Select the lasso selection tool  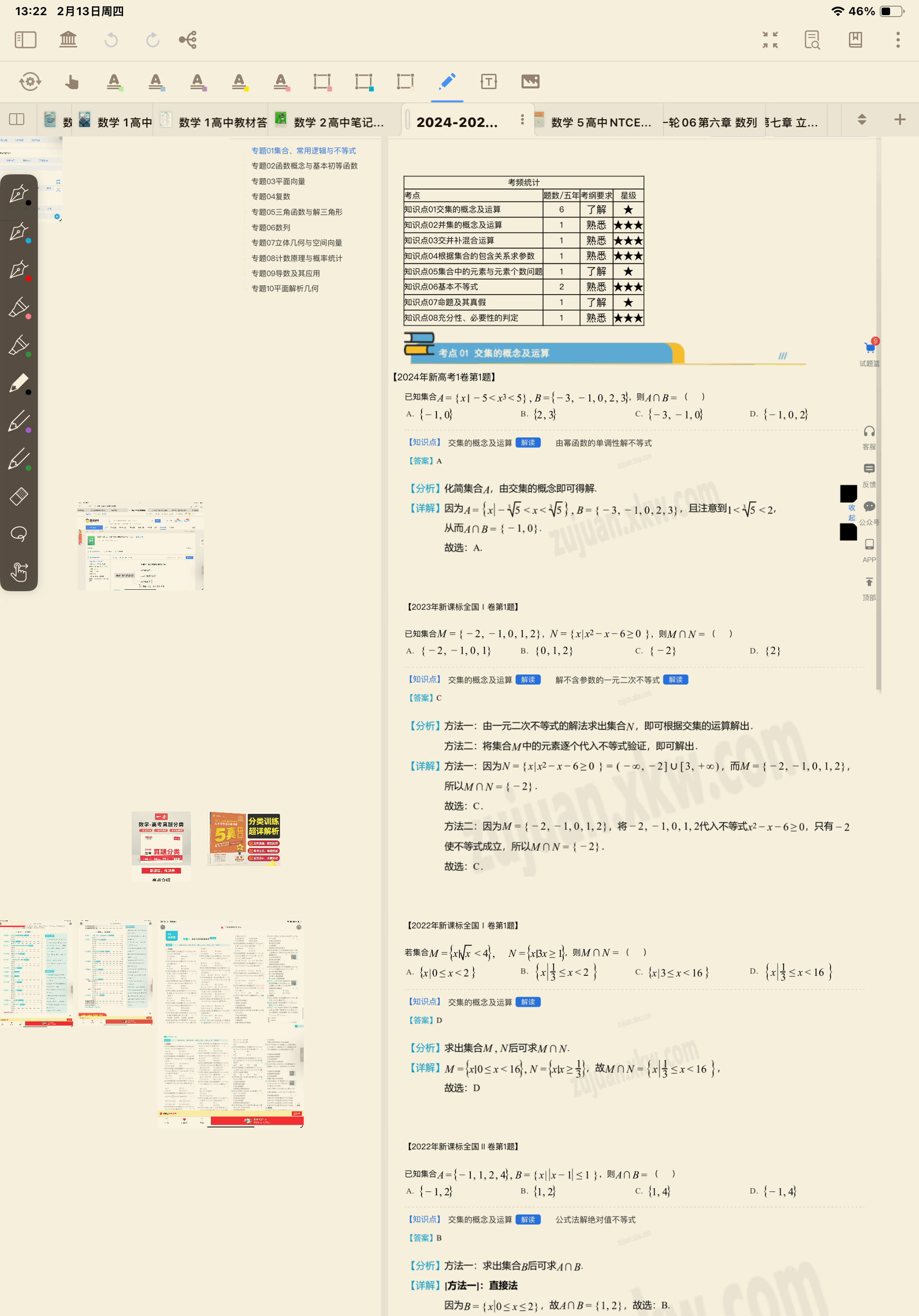pyautogui.click(x=19, y=534)
